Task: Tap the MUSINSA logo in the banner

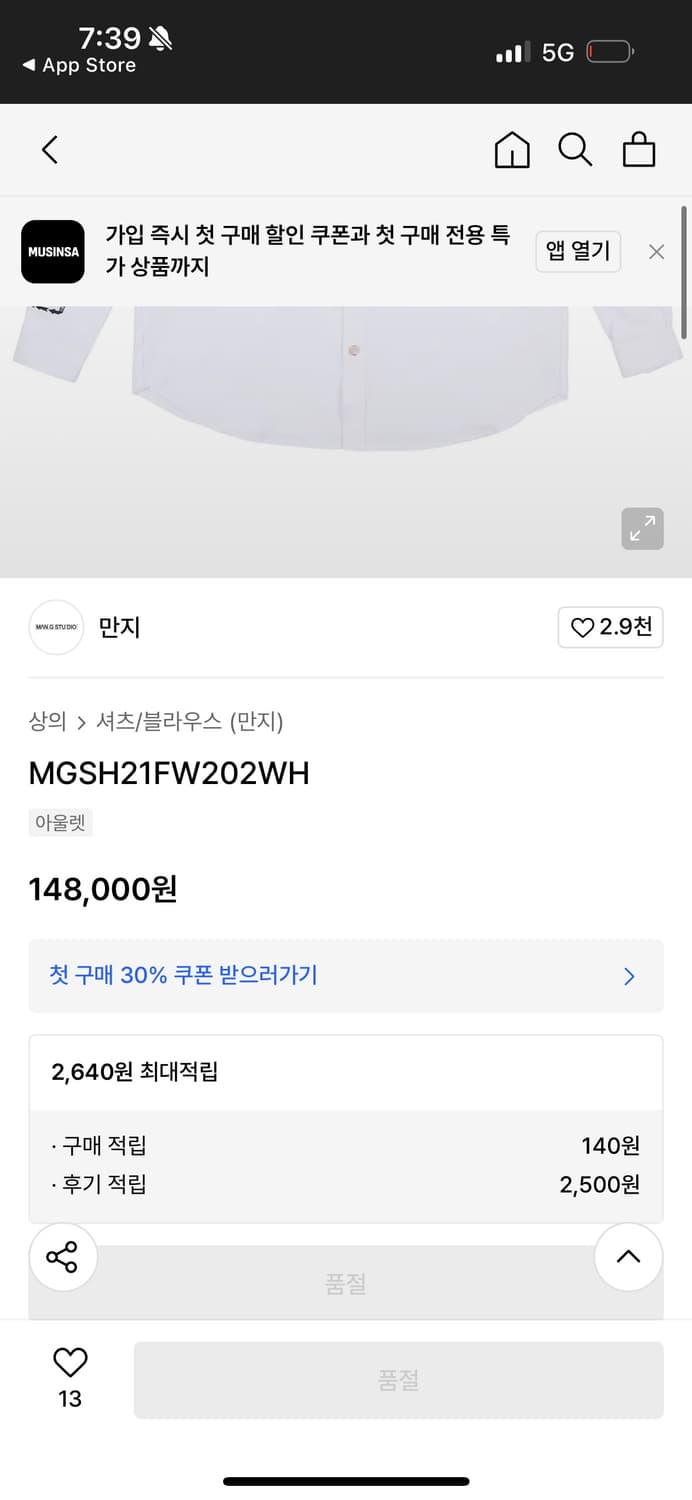Action: [52, 251]
